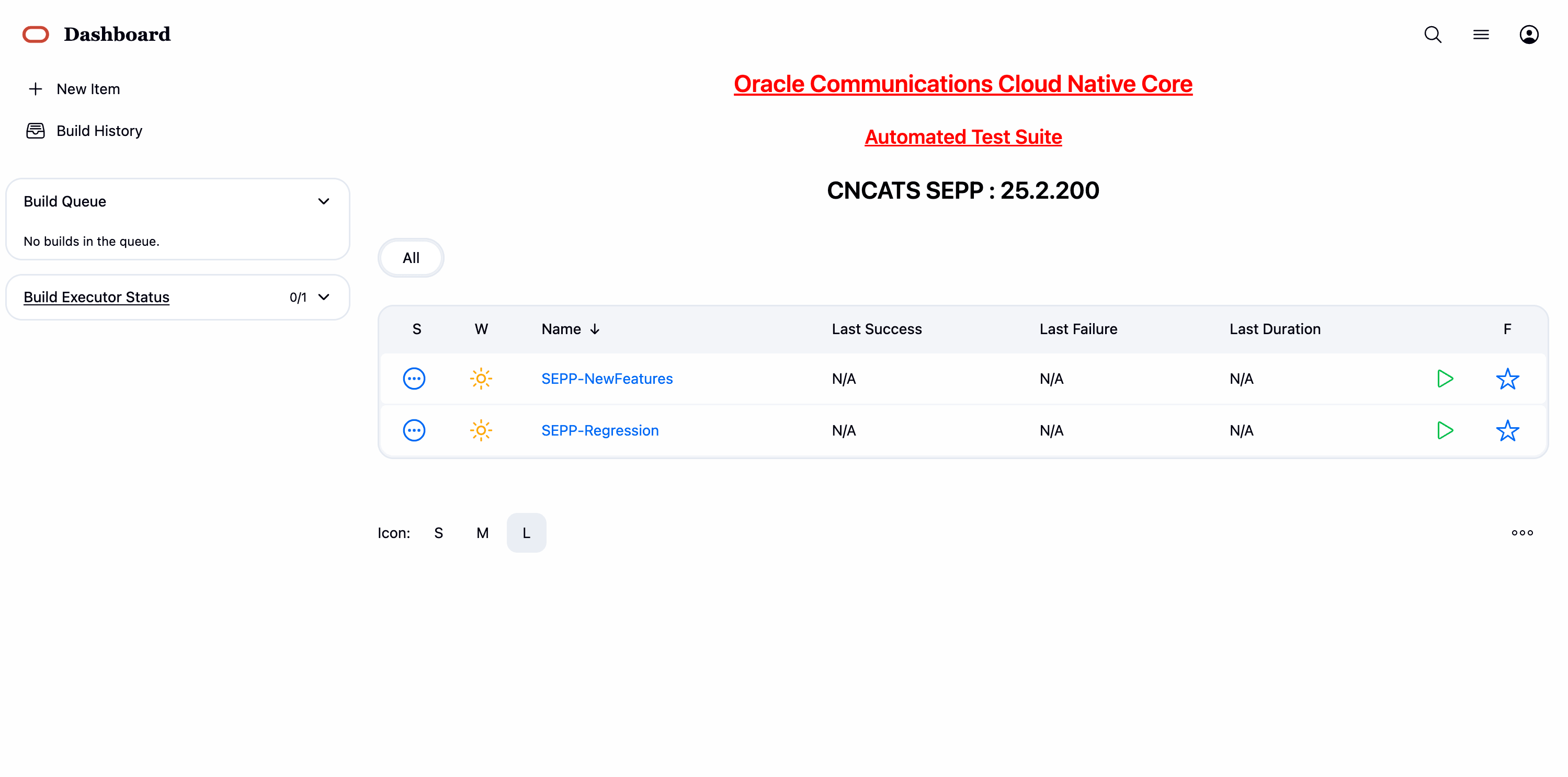Set icon size to Small
Viewport: 1568px width, 777px height.
tap(438, 533)
